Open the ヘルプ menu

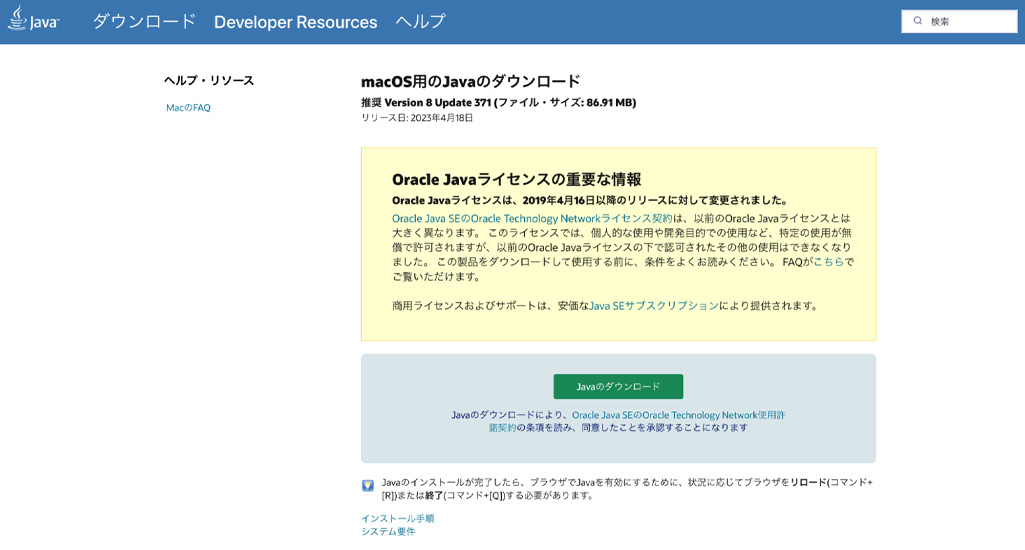420,22
